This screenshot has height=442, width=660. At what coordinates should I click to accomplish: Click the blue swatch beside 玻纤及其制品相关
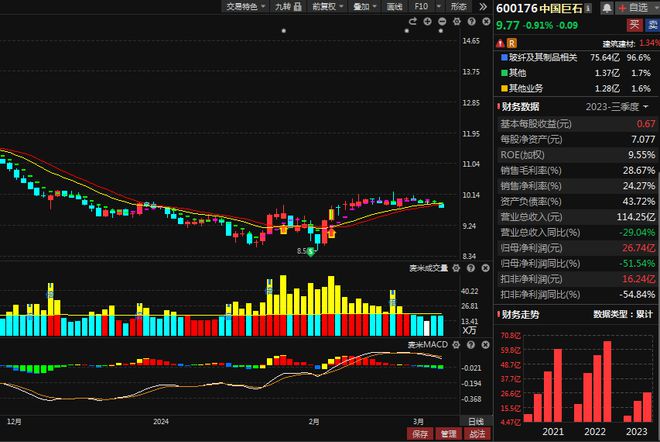[504, 57]
